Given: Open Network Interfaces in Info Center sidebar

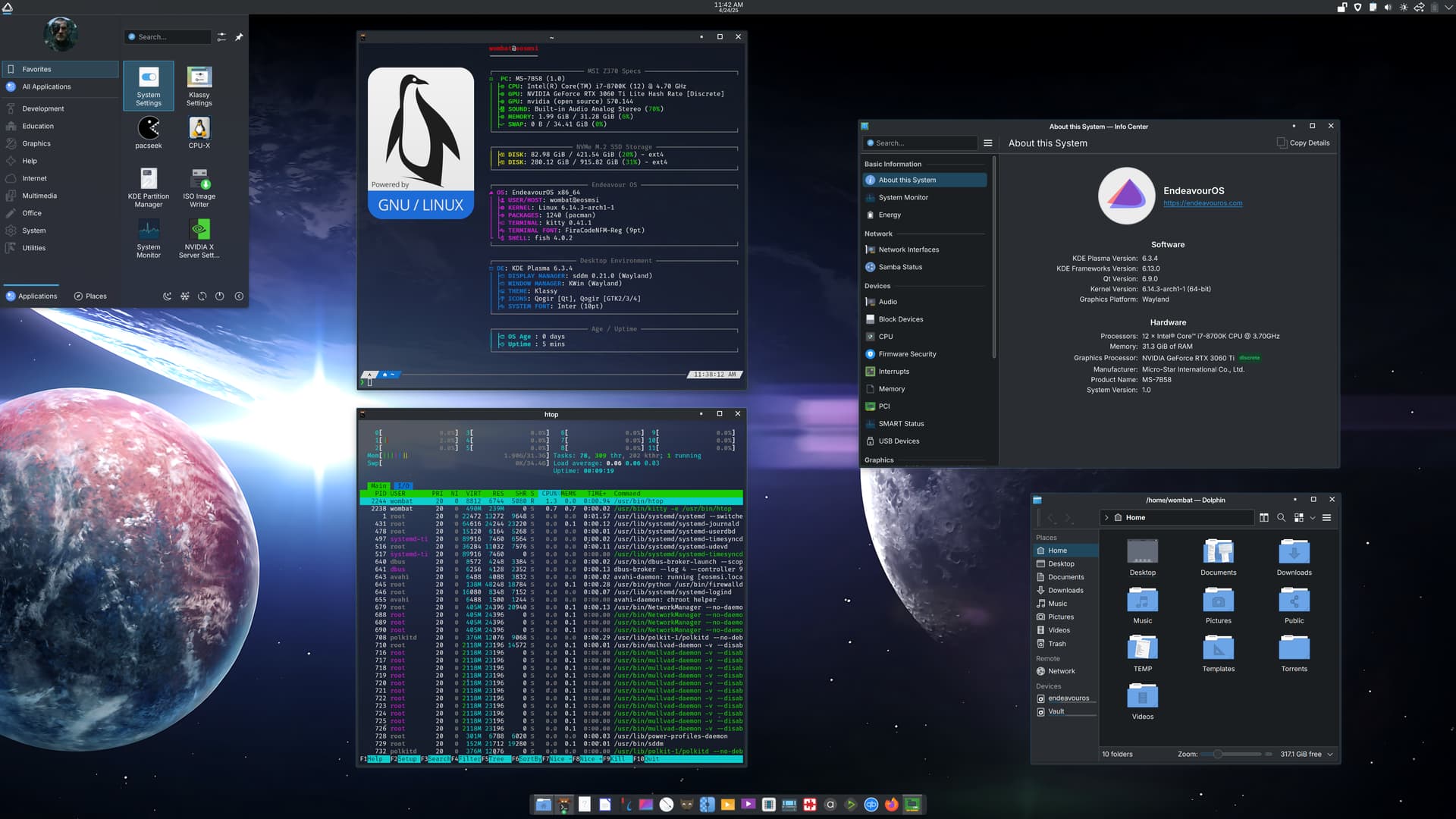Looking at the screenshot, I should click(925, 249).
